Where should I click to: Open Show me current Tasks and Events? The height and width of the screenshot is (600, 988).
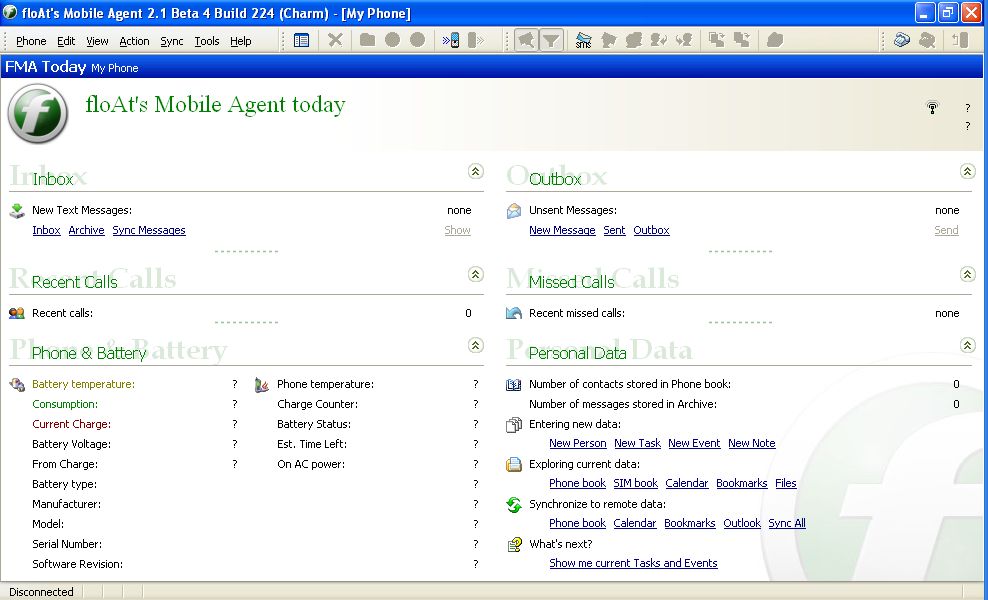point(633,563)
